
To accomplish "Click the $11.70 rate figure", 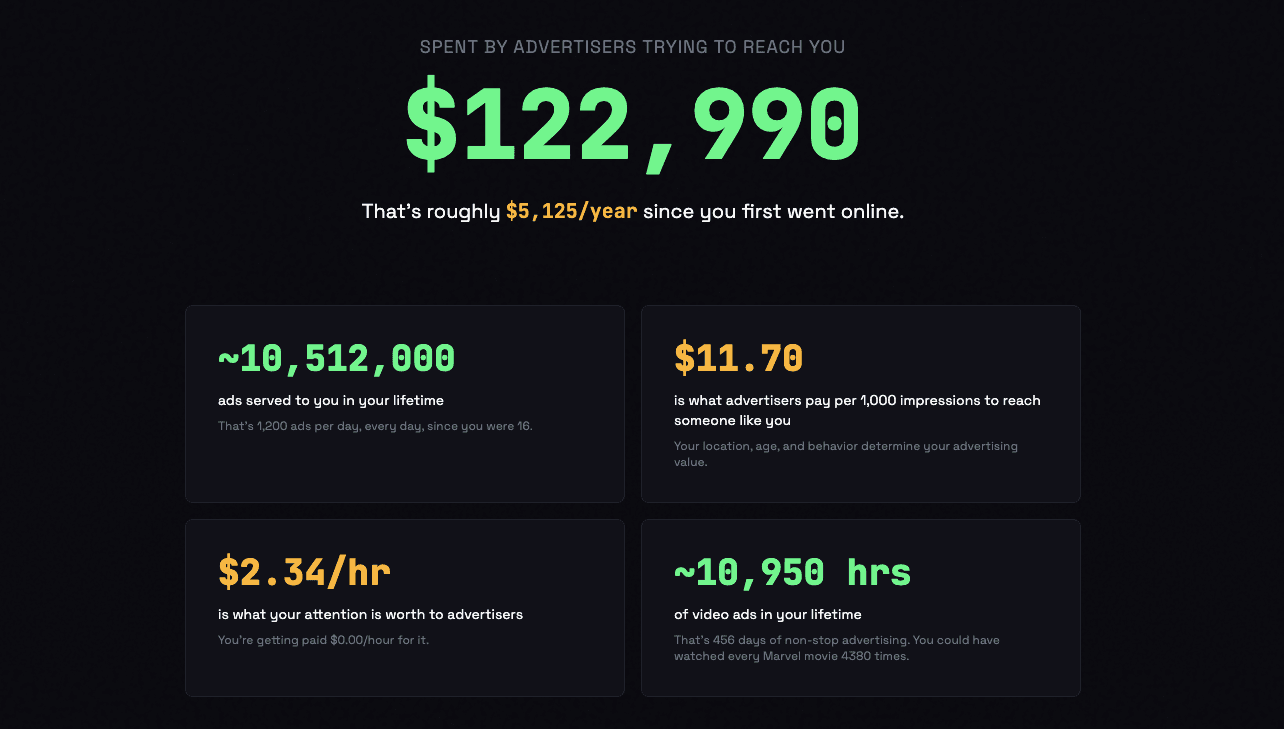I will click(738, 358).
